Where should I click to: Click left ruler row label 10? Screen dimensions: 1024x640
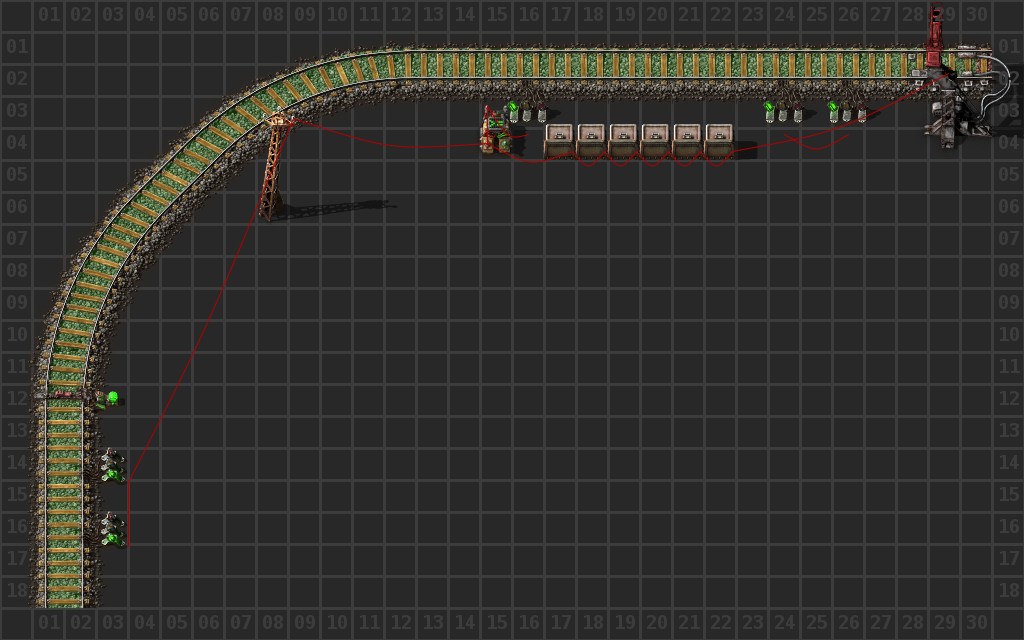[x=17, y=334]
